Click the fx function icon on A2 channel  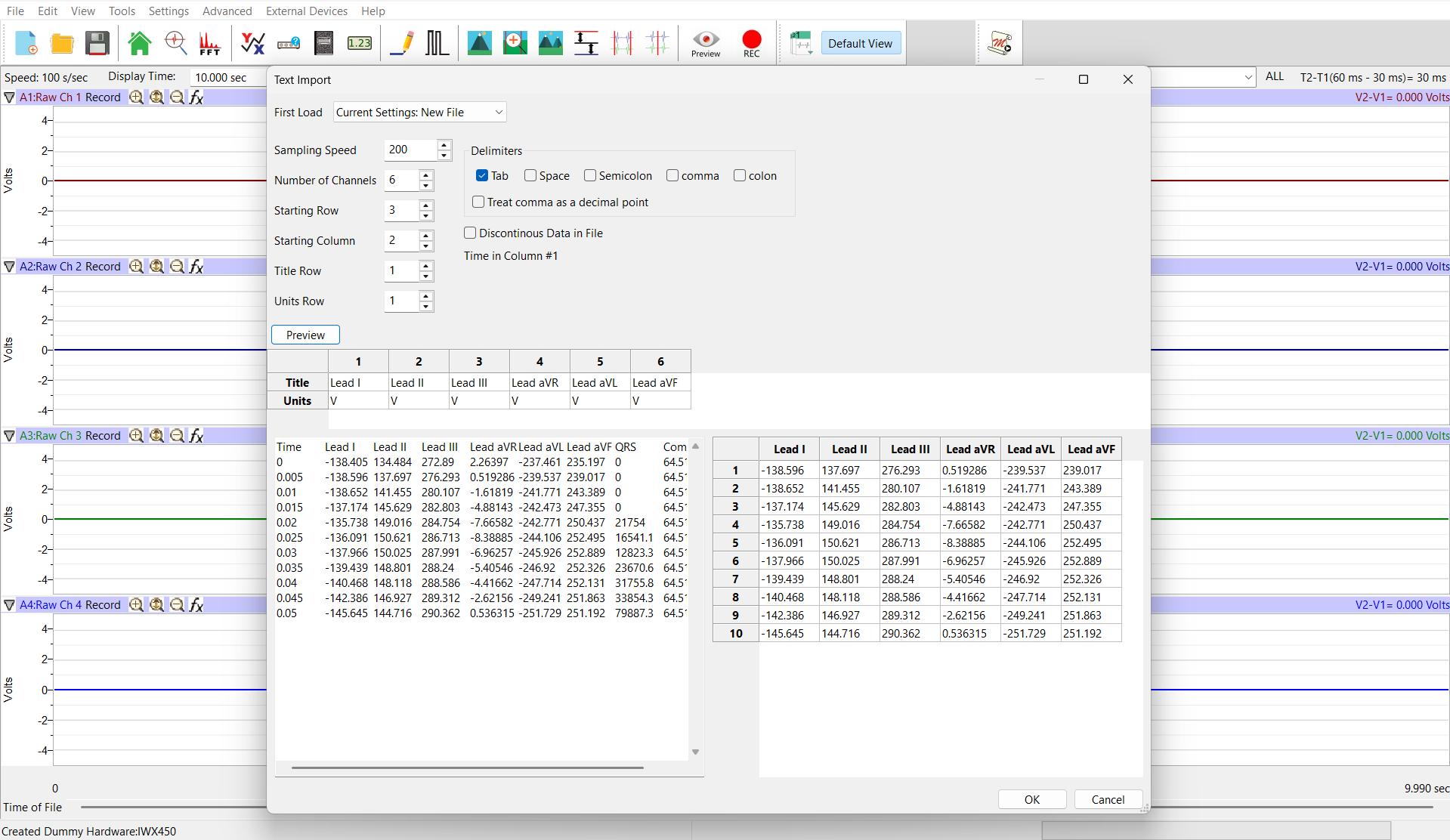click(x=196, y=266)
